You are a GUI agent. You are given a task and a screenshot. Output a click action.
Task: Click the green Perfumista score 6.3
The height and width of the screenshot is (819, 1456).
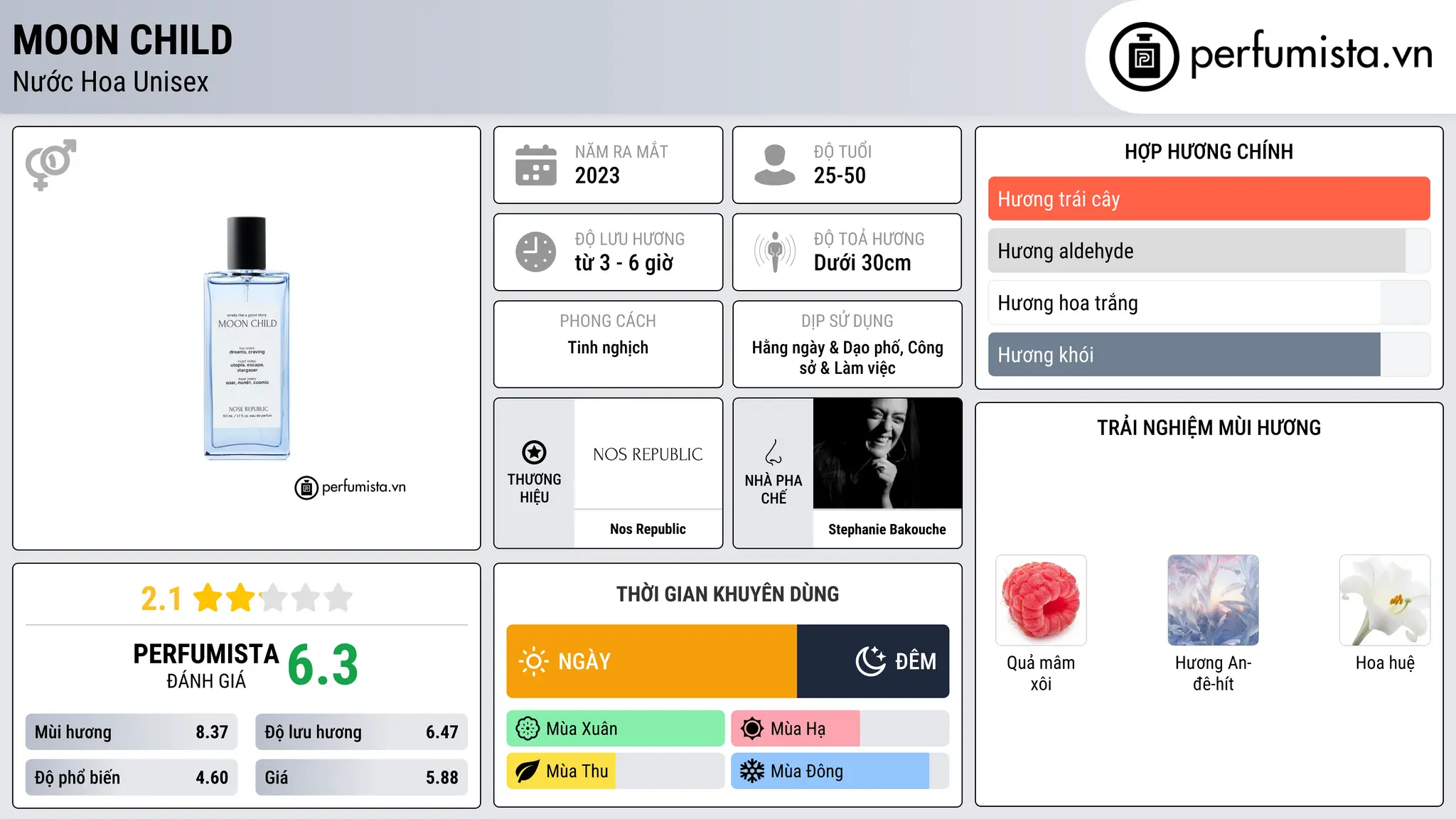(x=323, y=665)
